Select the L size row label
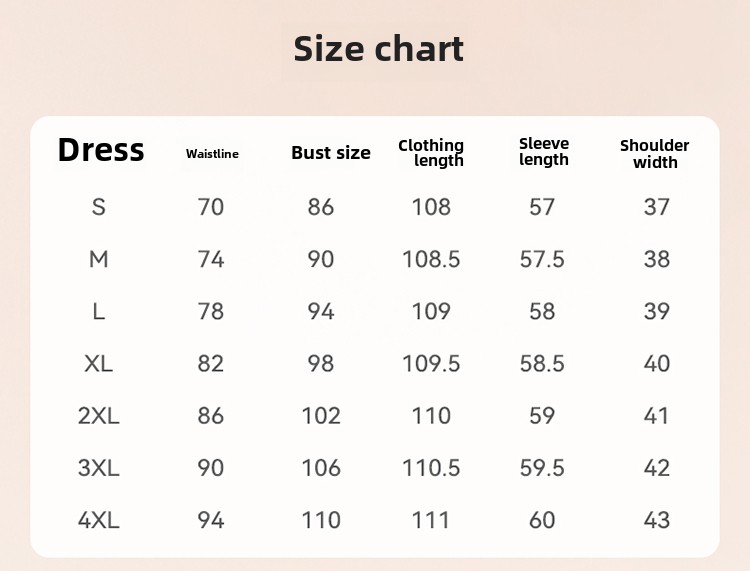 99,311
